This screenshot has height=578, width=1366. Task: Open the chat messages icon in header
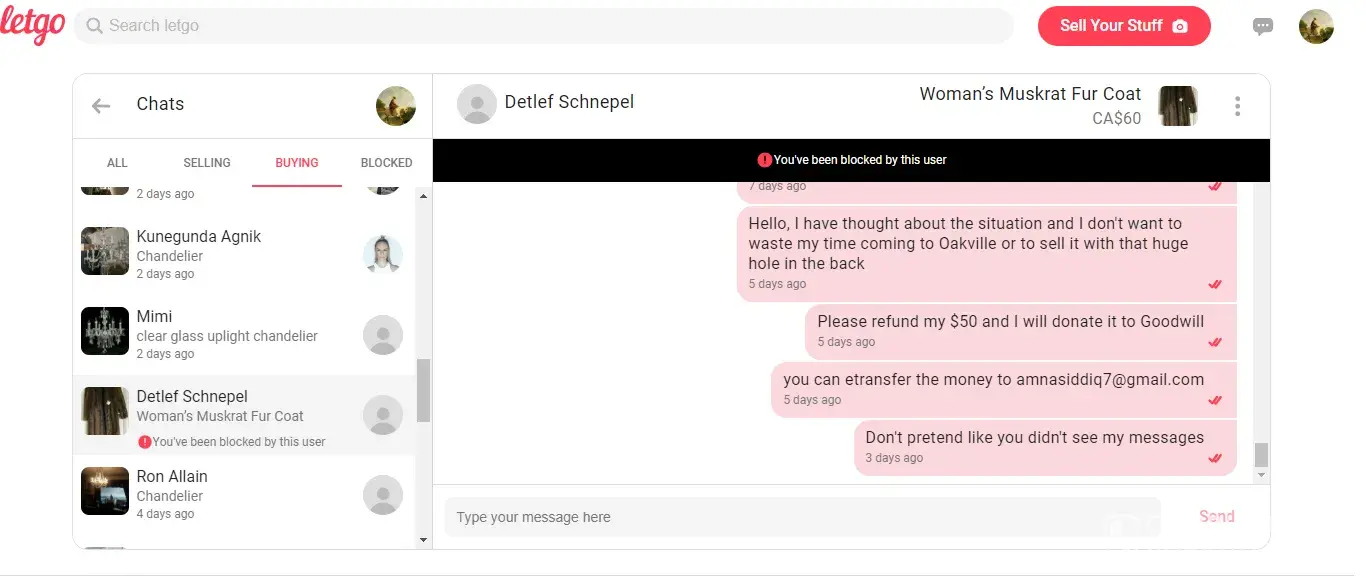(1263, 27)
